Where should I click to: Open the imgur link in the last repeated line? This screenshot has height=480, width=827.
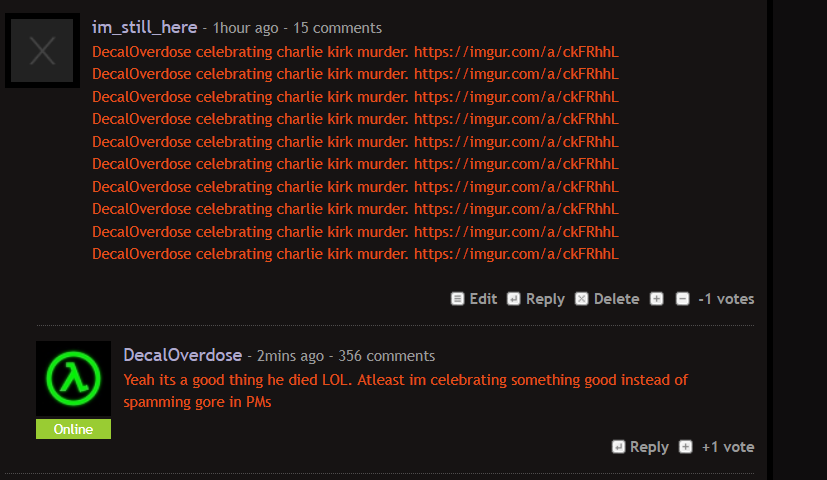(516, 254)
